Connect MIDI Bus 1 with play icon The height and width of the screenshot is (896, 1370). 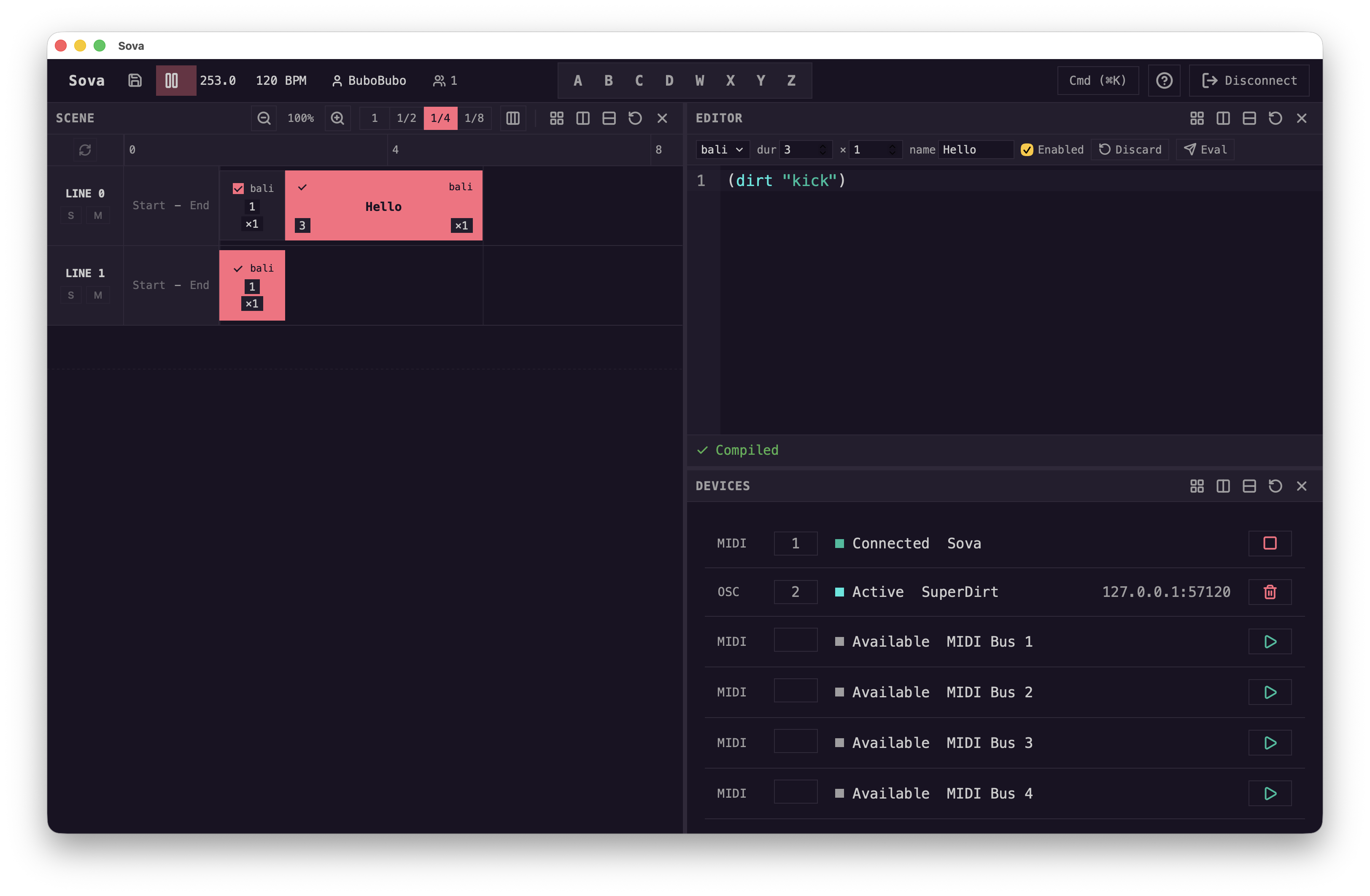[x=1269, y=642]
